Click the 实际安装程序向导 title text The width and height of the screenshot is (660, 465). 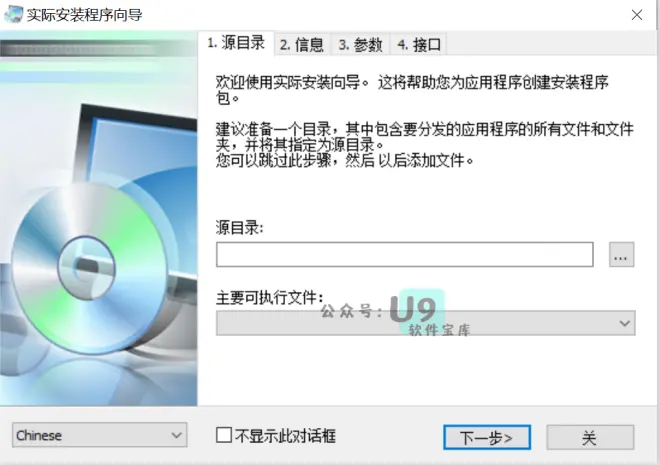click(84, 15)
